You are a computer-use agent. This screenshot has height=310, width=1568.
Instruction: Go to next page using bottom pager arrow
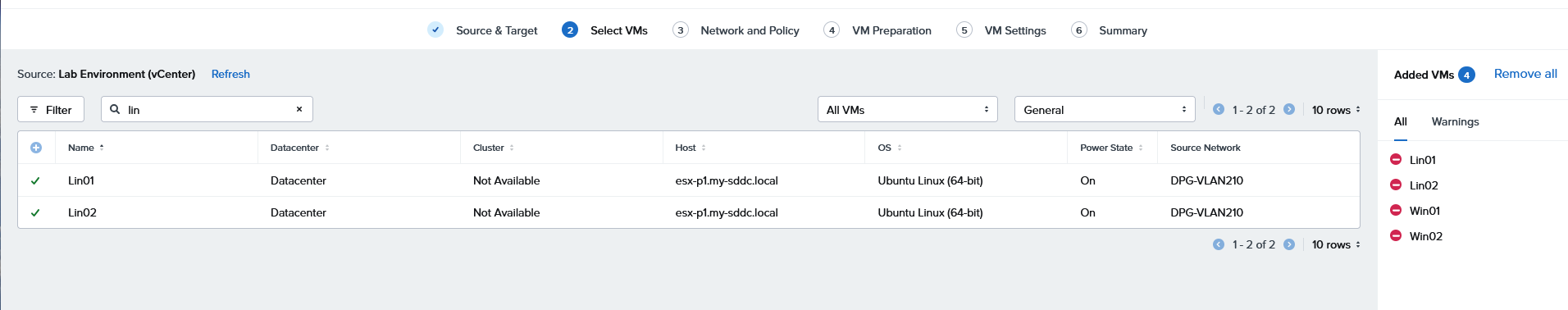click(1289, 244)
